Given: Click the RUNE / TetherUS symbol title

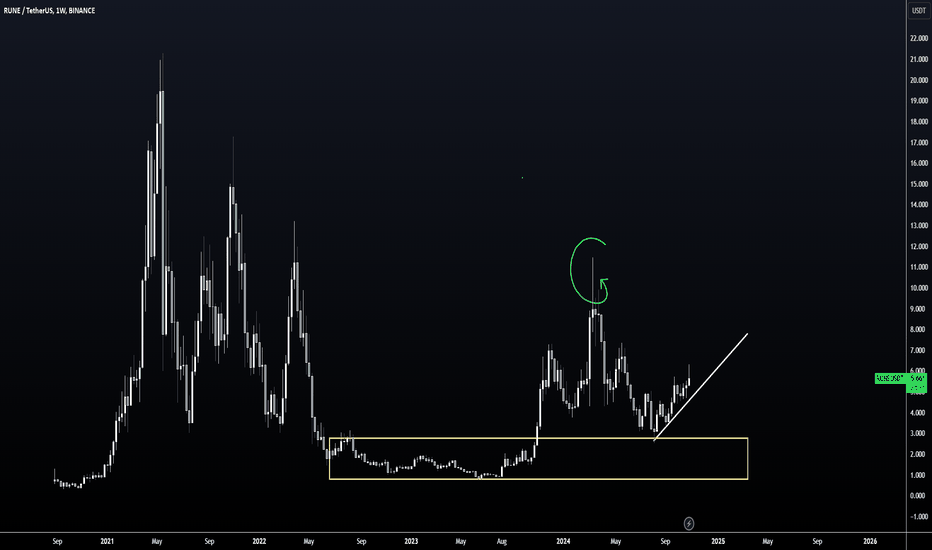Looking at the screenshot, I should [49, 10].
